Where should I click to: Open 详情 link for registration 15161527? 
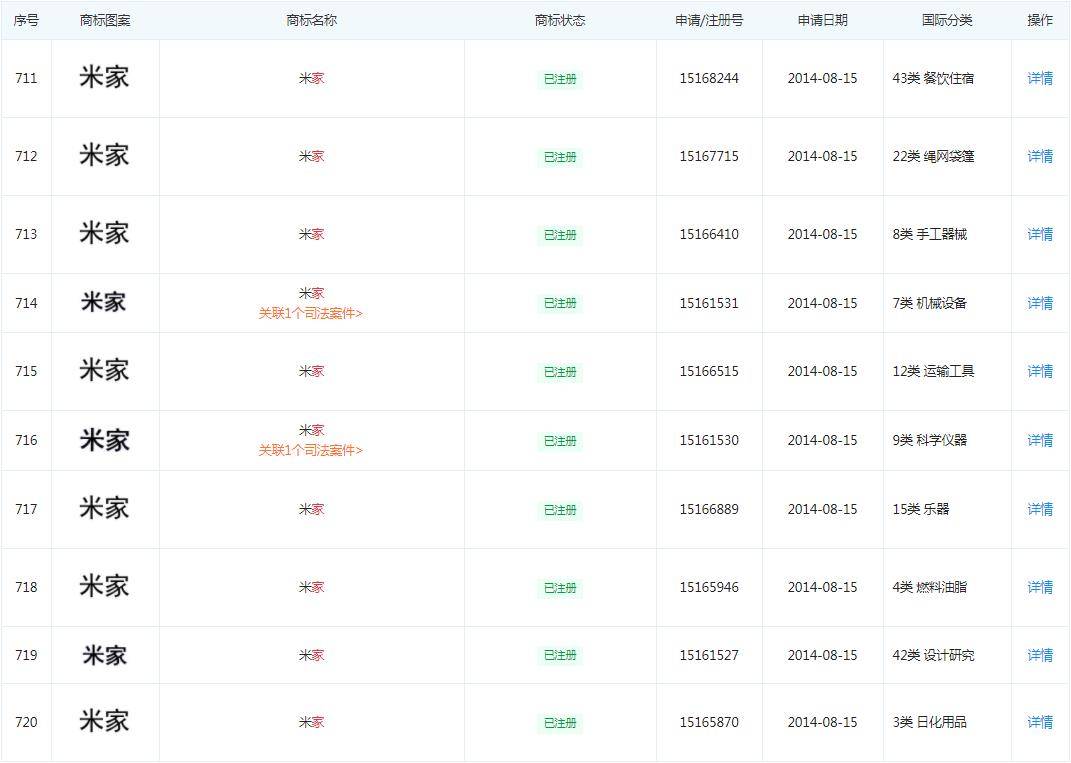click(x=1040, y=656)
